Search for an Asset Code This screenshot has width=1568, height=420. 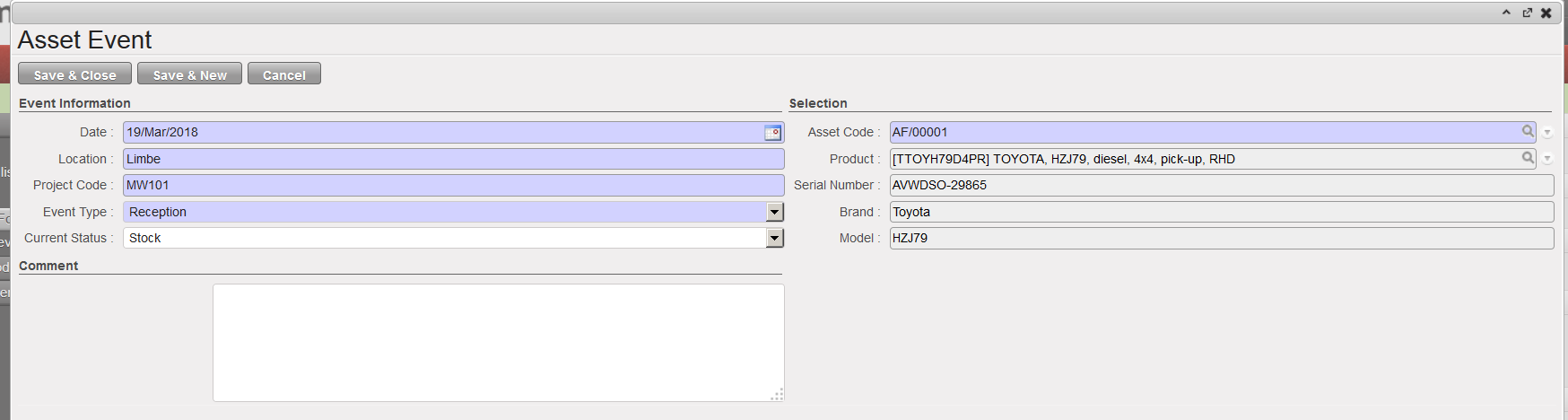tap(1528, 132)
